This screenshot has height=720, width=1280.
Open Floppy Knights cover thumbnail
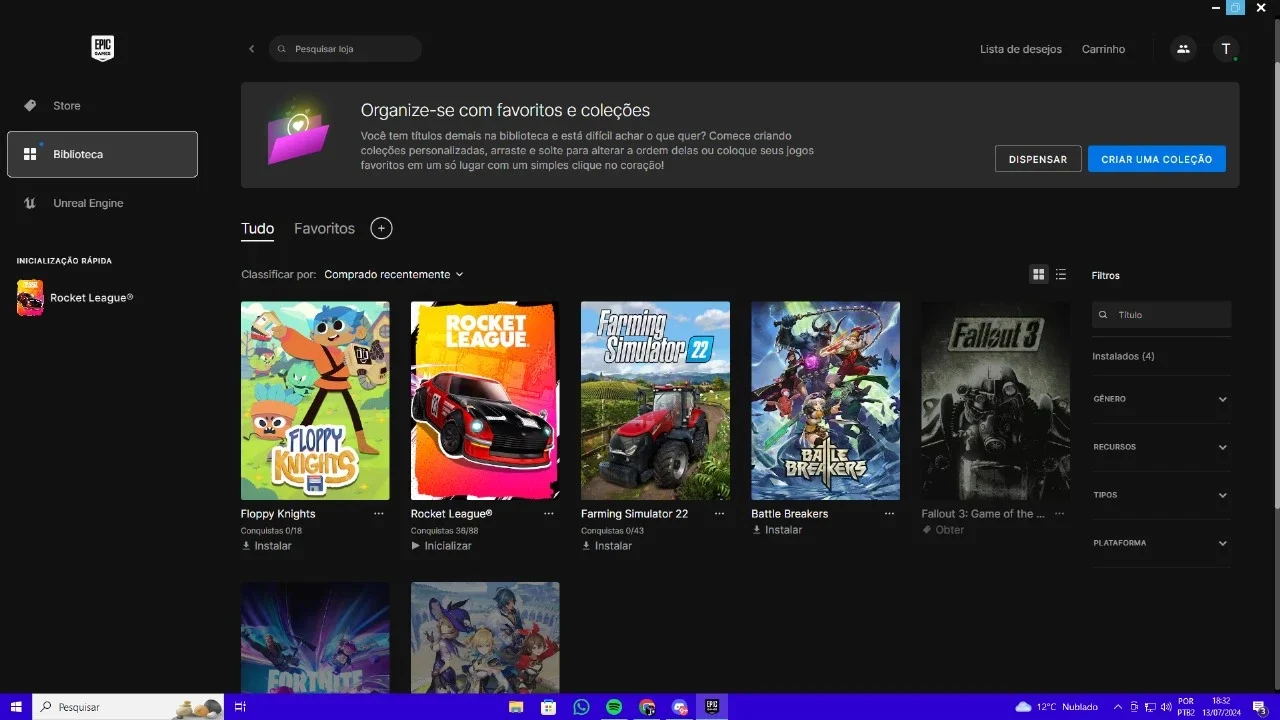[315, 401]
